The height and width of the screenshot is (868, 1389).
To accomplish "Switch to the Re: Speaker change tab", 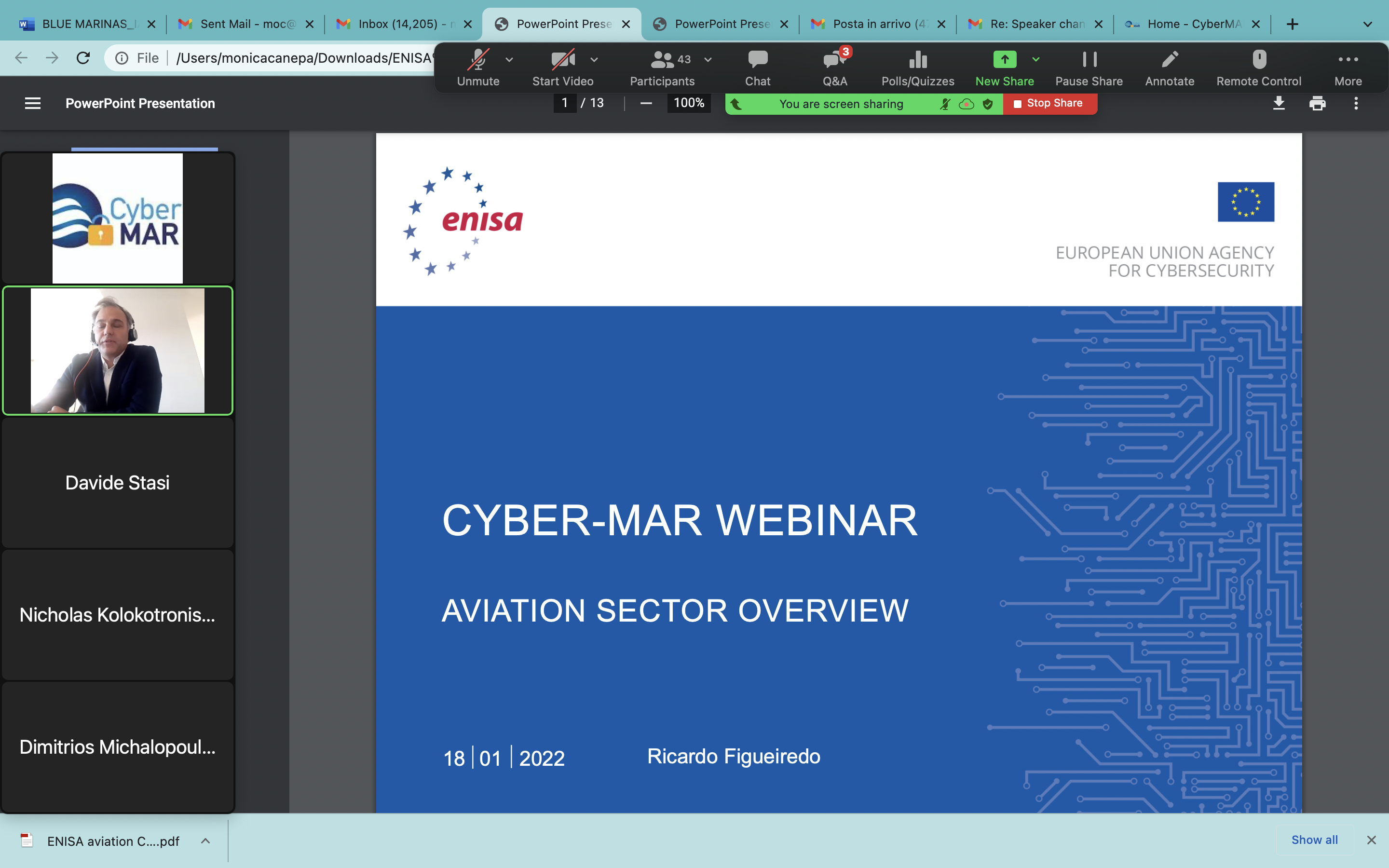I will [x=1035, y=24].
